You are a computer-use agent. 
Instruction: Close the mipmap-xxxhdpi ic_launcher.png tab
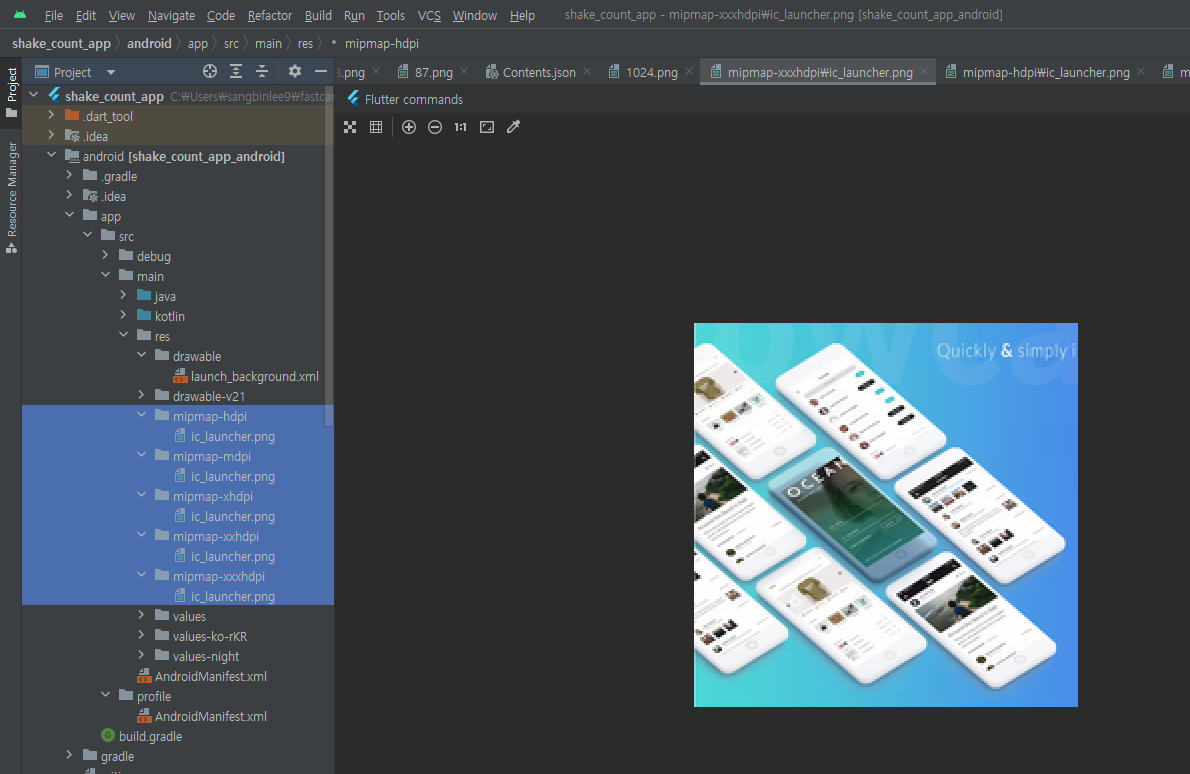pyautogui.click(x=924, y=71)
